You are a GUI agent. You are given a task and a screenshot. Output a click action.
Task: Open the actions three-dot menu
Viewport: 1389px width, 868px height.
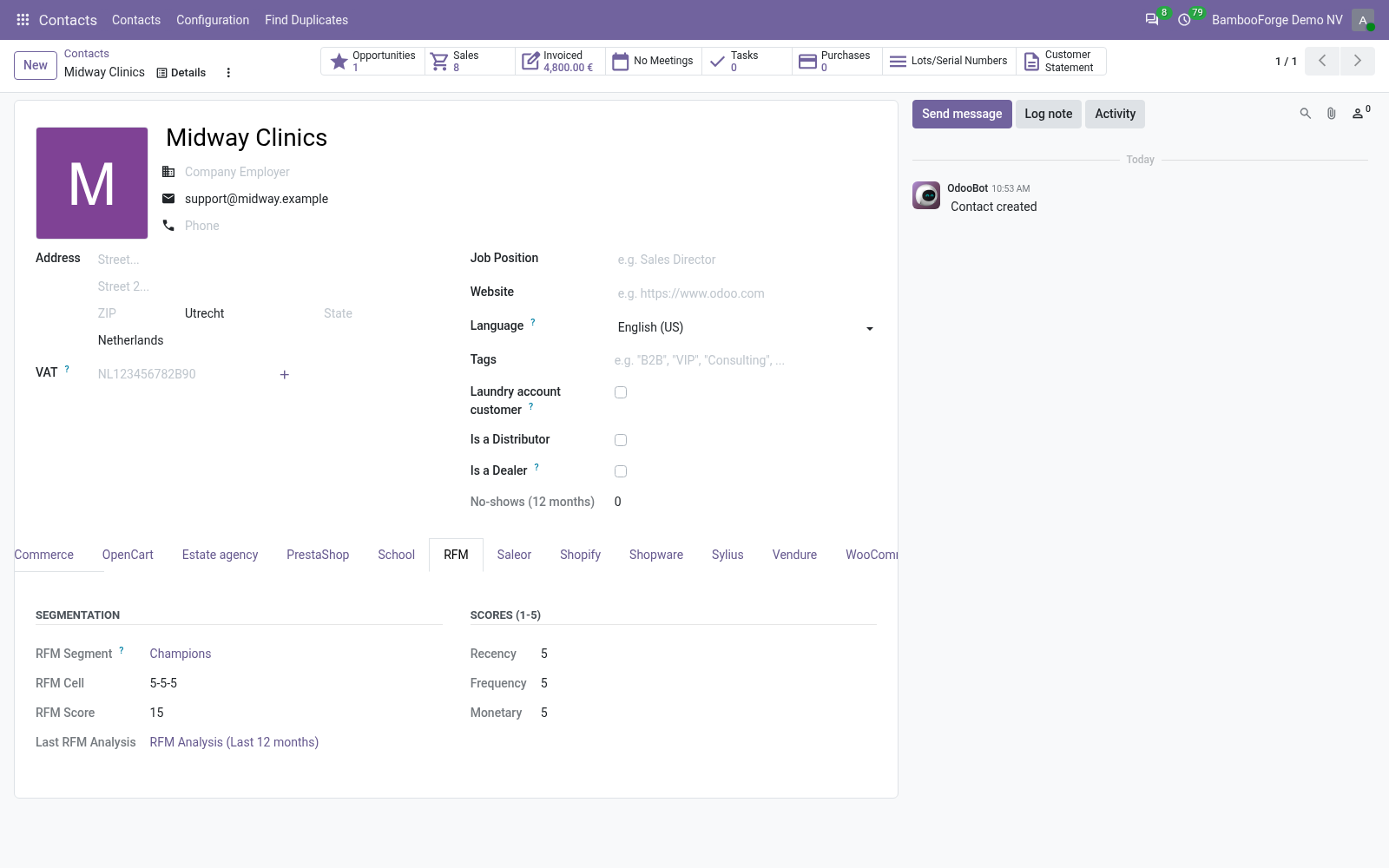click(x=228, y=73)
